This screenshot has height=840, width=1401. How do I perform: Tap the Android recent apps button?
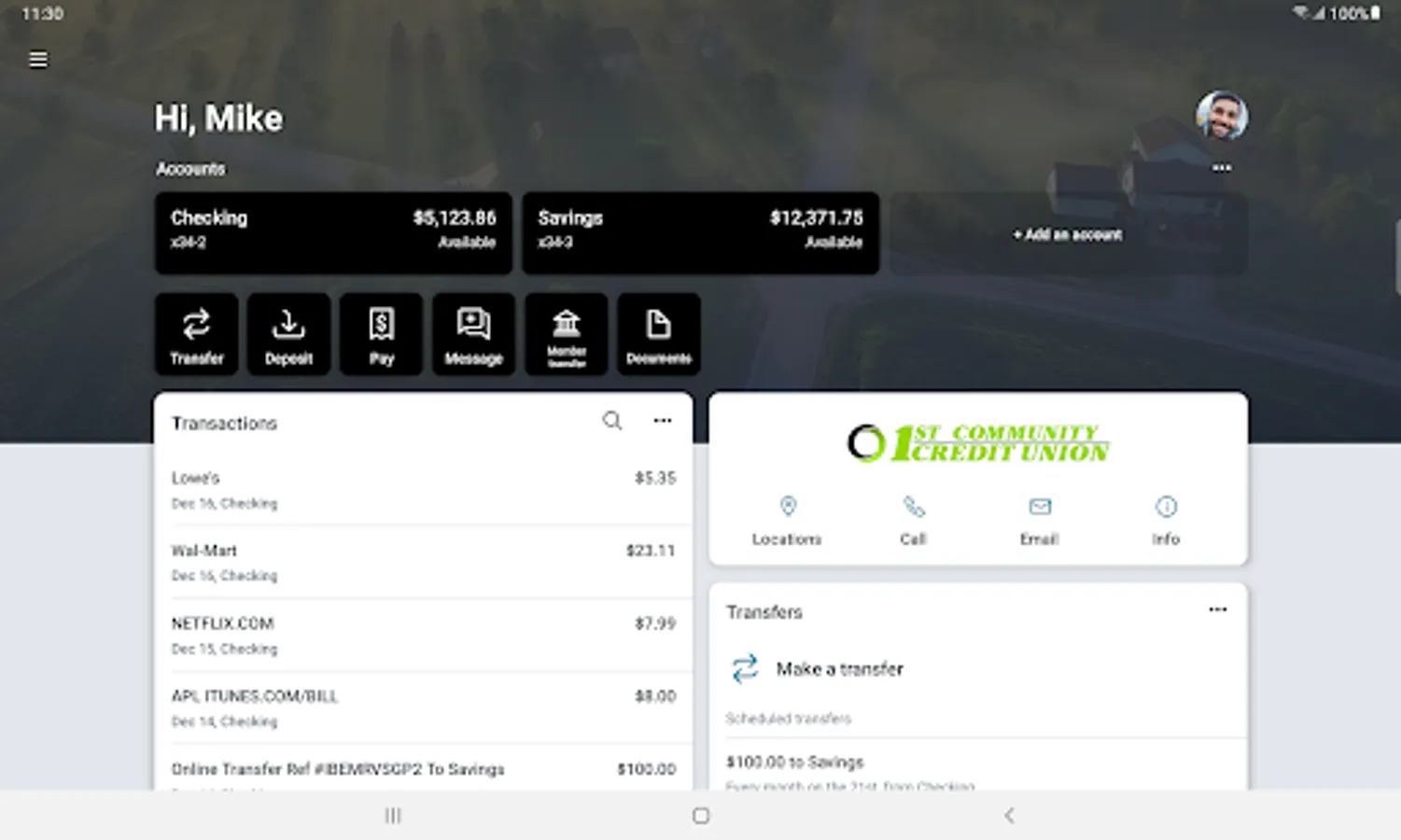tap(393, 816)
